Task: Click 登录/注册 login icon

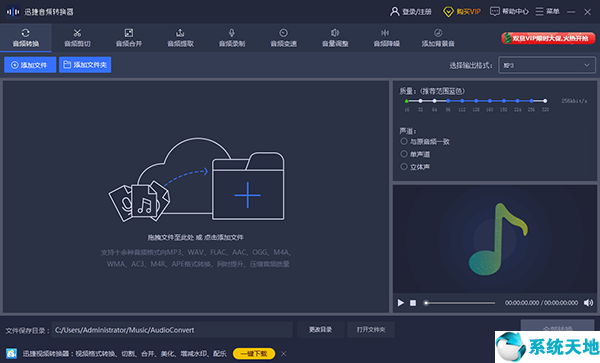Action: point(395,11)
